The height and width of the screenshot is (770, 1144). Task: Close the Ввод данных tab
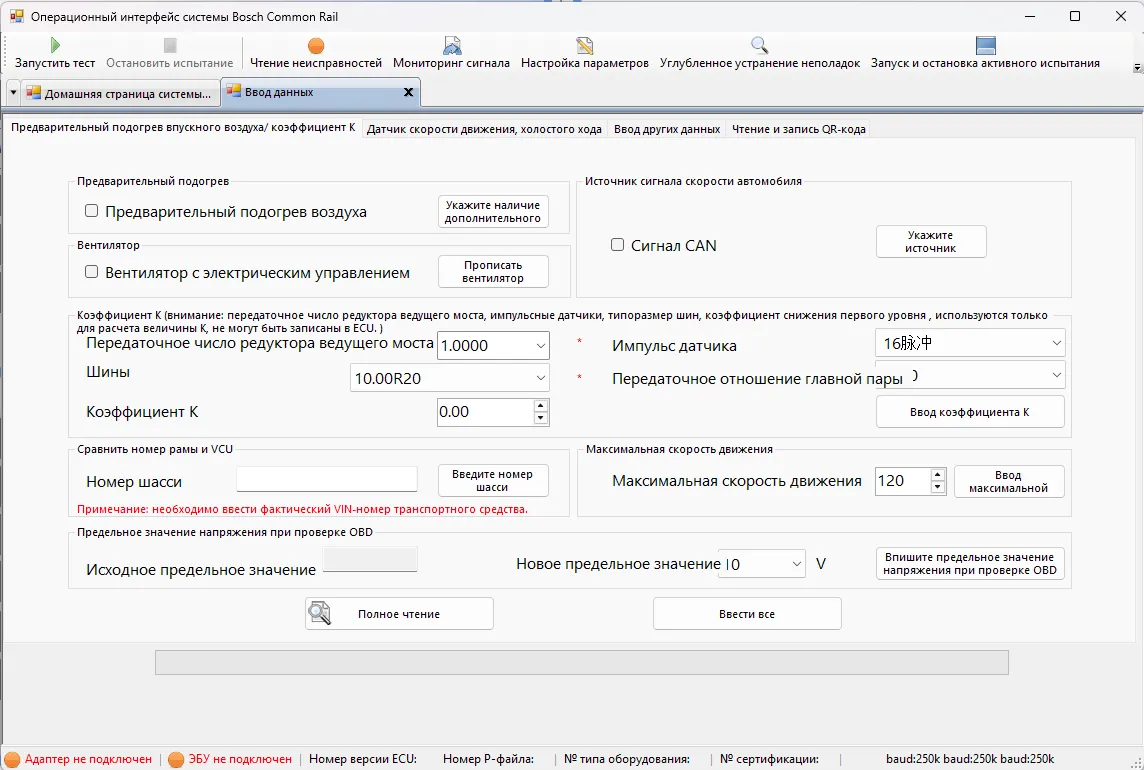pyautogui.click(x=409, y=92)
